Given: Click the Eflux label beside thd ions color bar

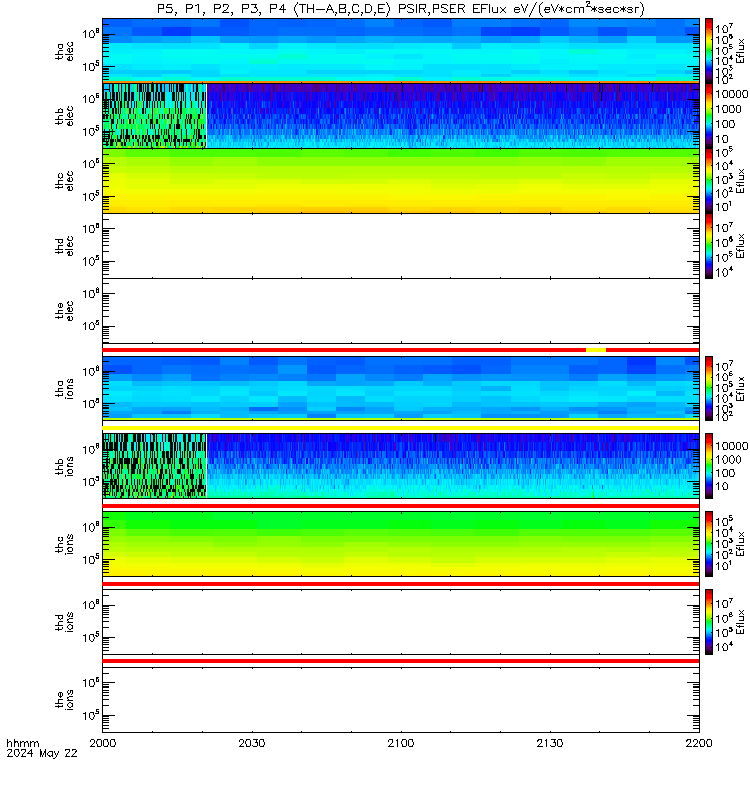Looking at the screenshot, I should pyautogui.click(x=740, y=621).
